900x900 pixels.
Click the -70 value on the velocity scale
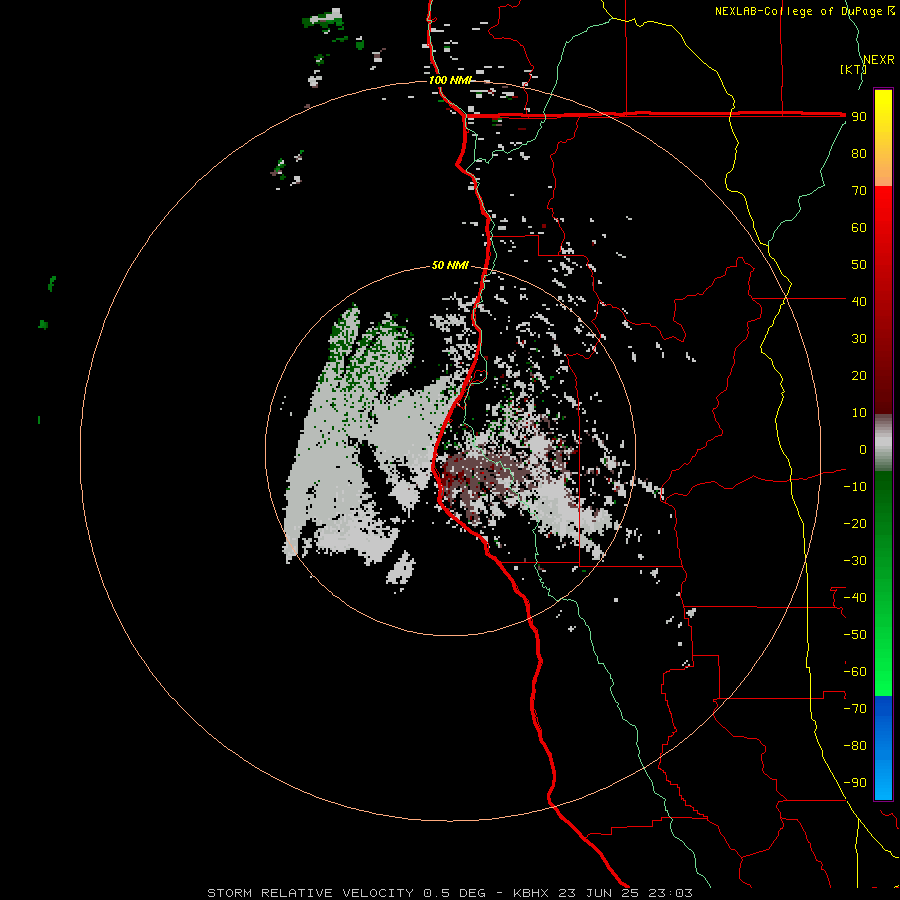pyautogui.click(x=855, y=709)
